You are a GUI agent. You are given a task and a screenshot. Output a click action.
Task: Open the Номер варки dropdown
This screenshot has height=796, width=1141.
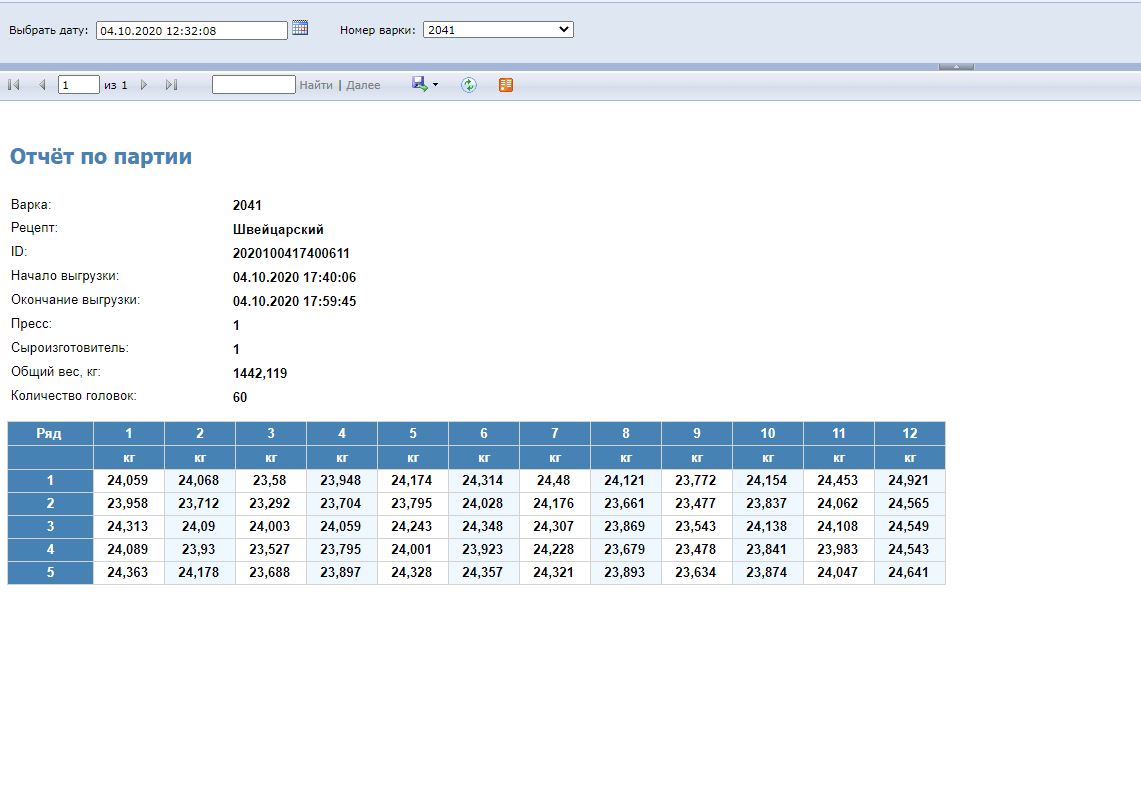point(498,30)
